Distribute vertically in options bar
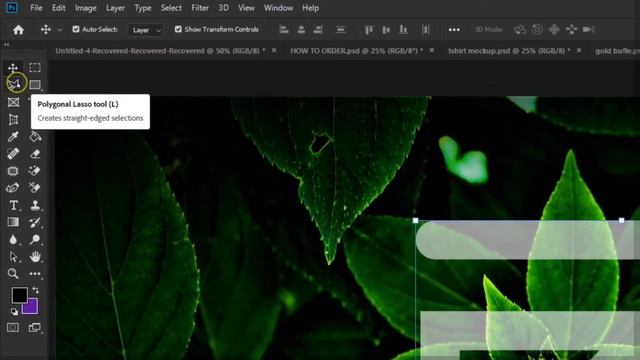 (x=340, y=29)
